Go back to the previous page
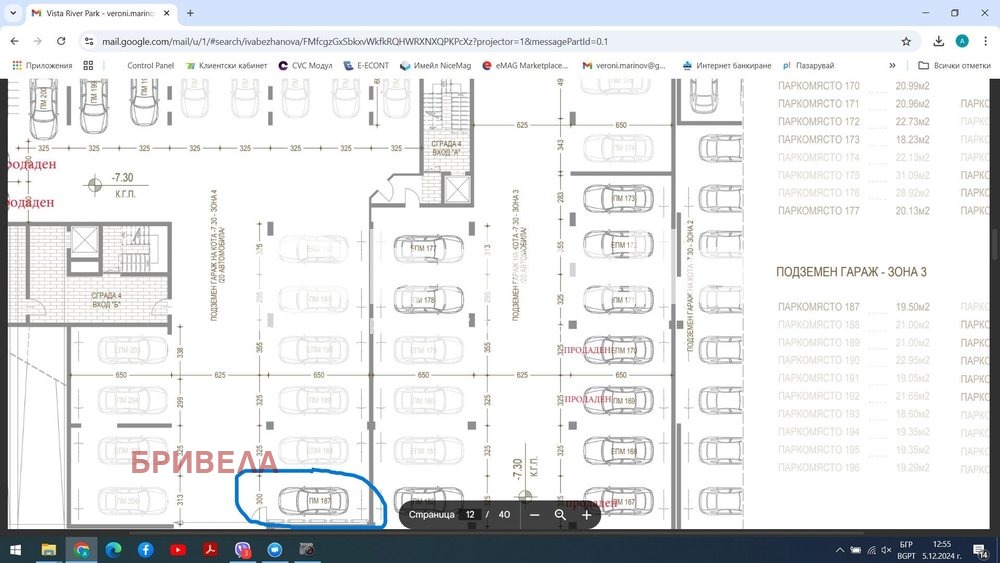Screen dimensions: 1000x563 14,41
